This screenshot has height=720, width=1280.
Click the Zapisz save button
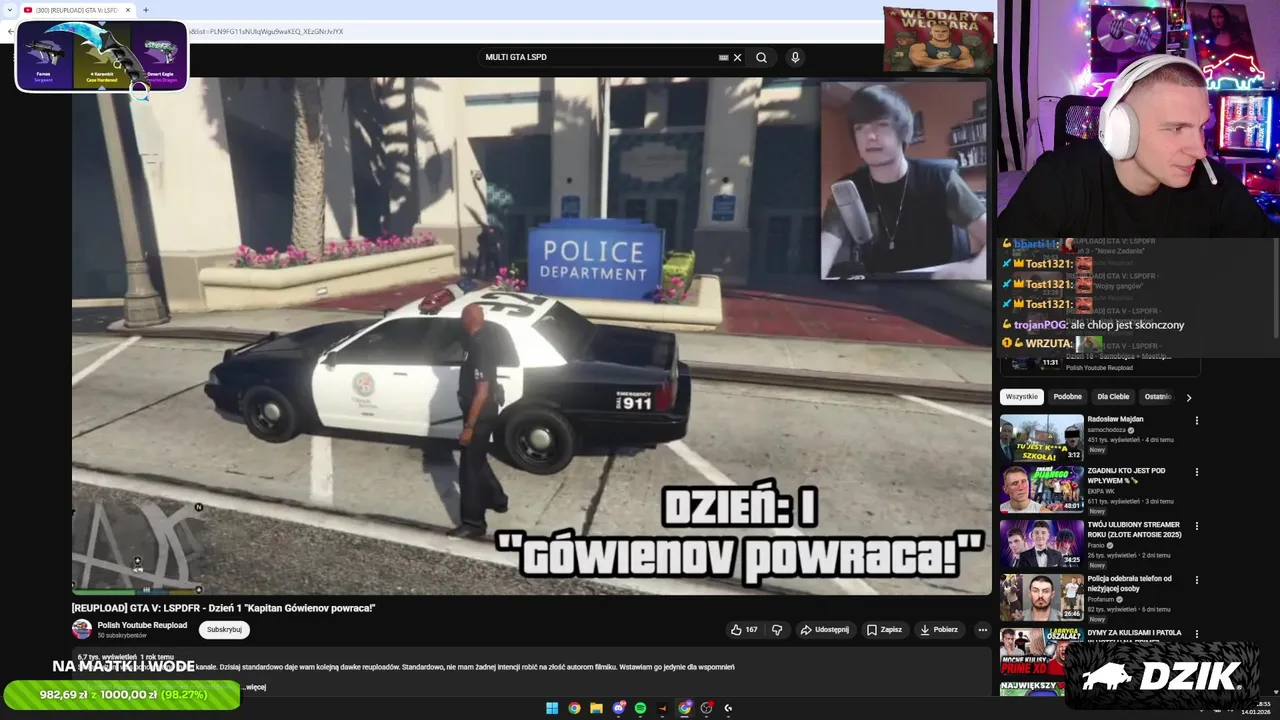(x=884, y=630)
